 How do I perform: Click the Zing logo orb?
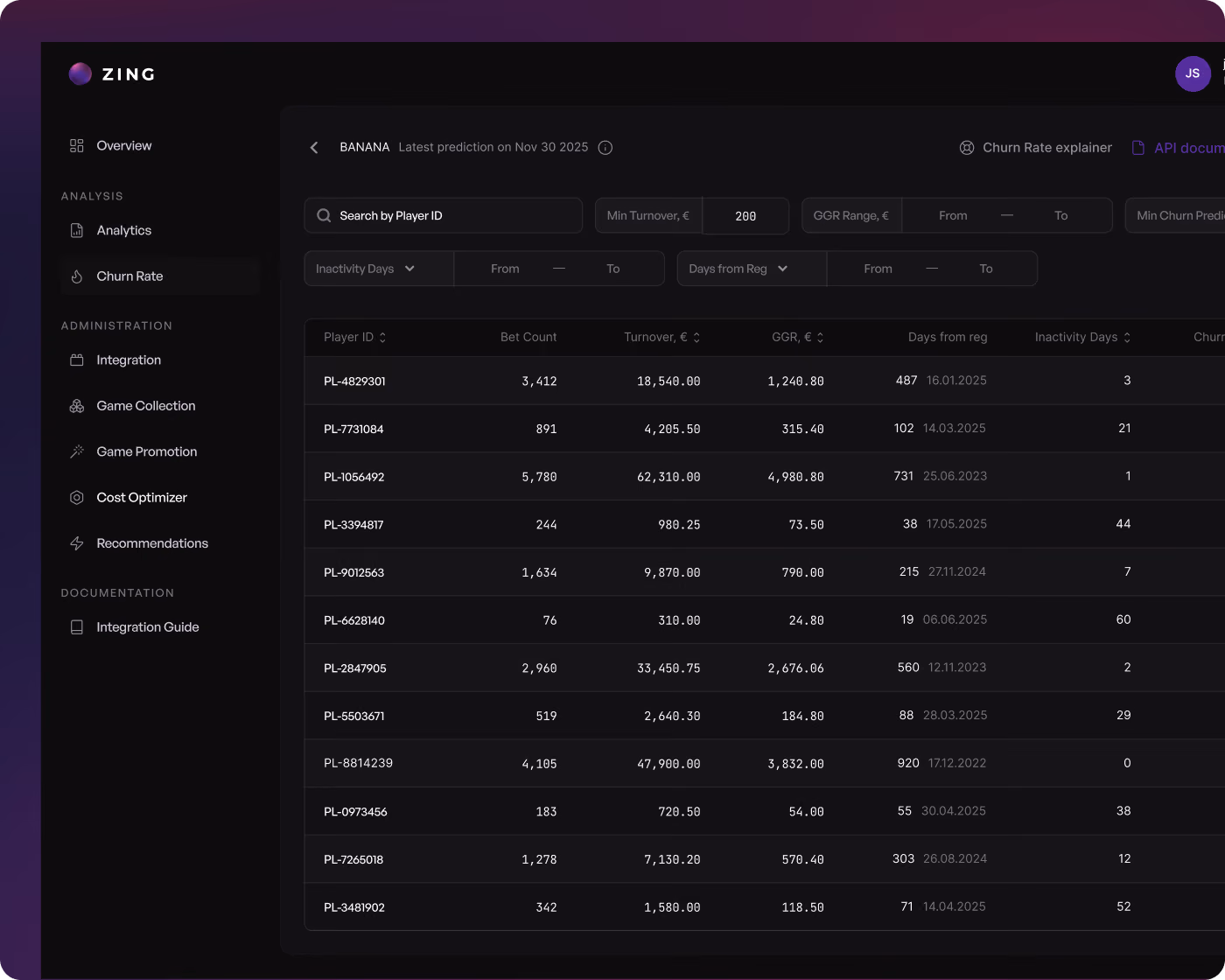(x=80, y=73)
